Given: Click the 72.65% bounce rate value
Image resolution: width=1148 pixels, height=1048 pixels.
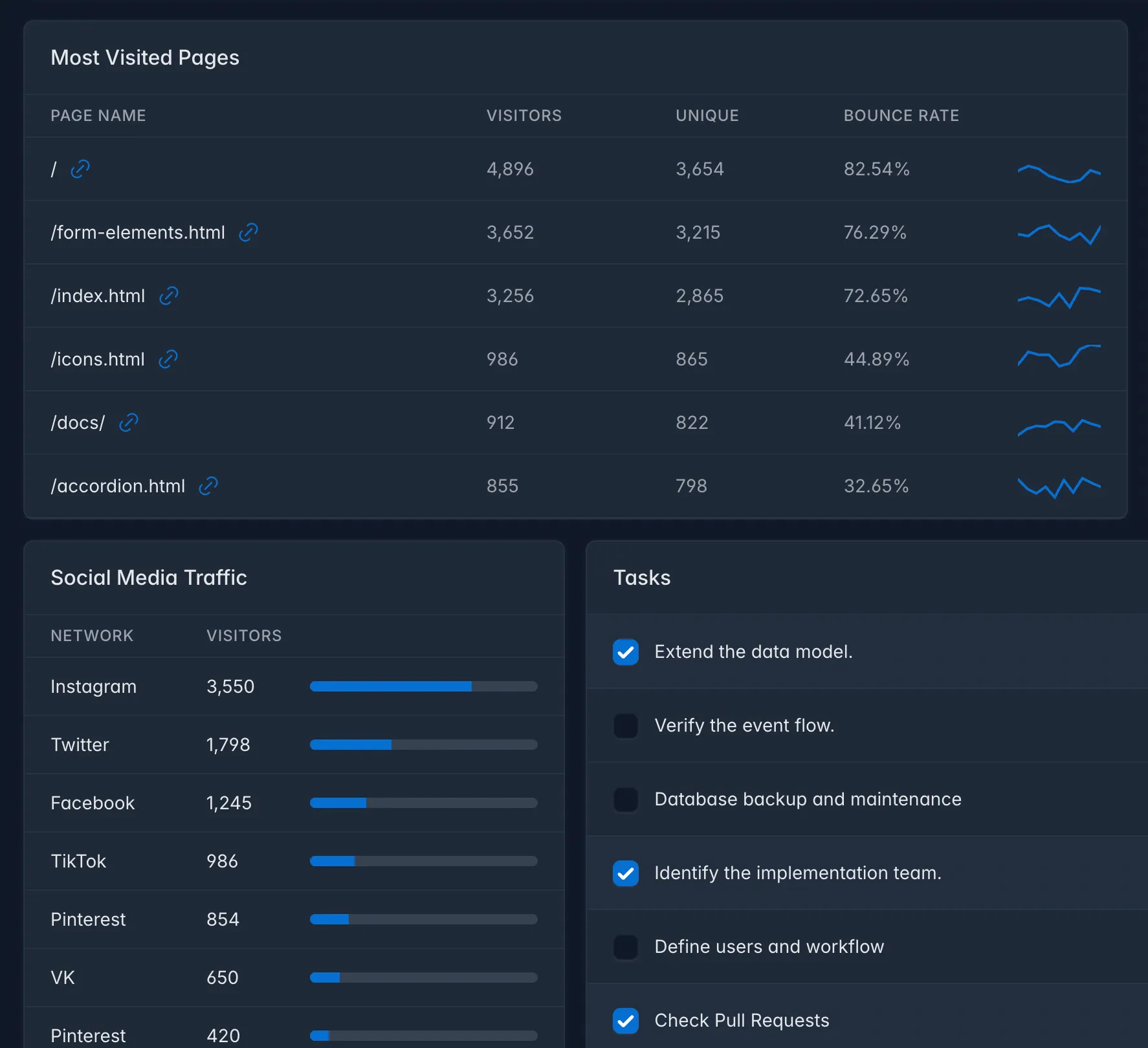Looking at the screenshot, I should coord(876,296).
